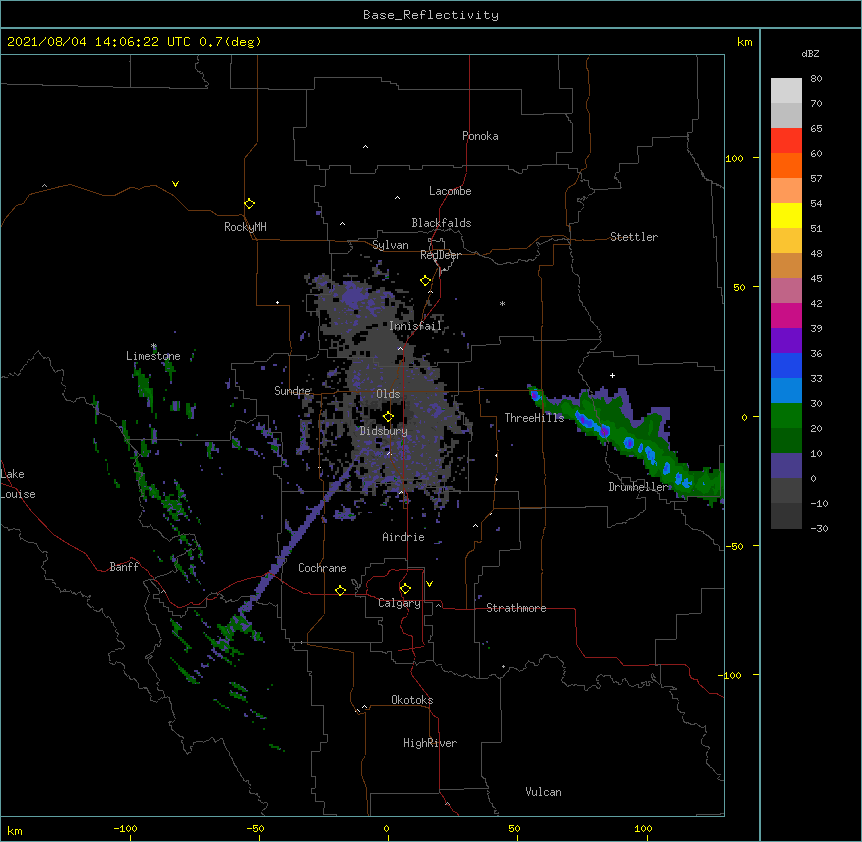862x842 pixels.
Task: Choose the light gray 70-80 dBZ swatch
Action: pos(786,91)
